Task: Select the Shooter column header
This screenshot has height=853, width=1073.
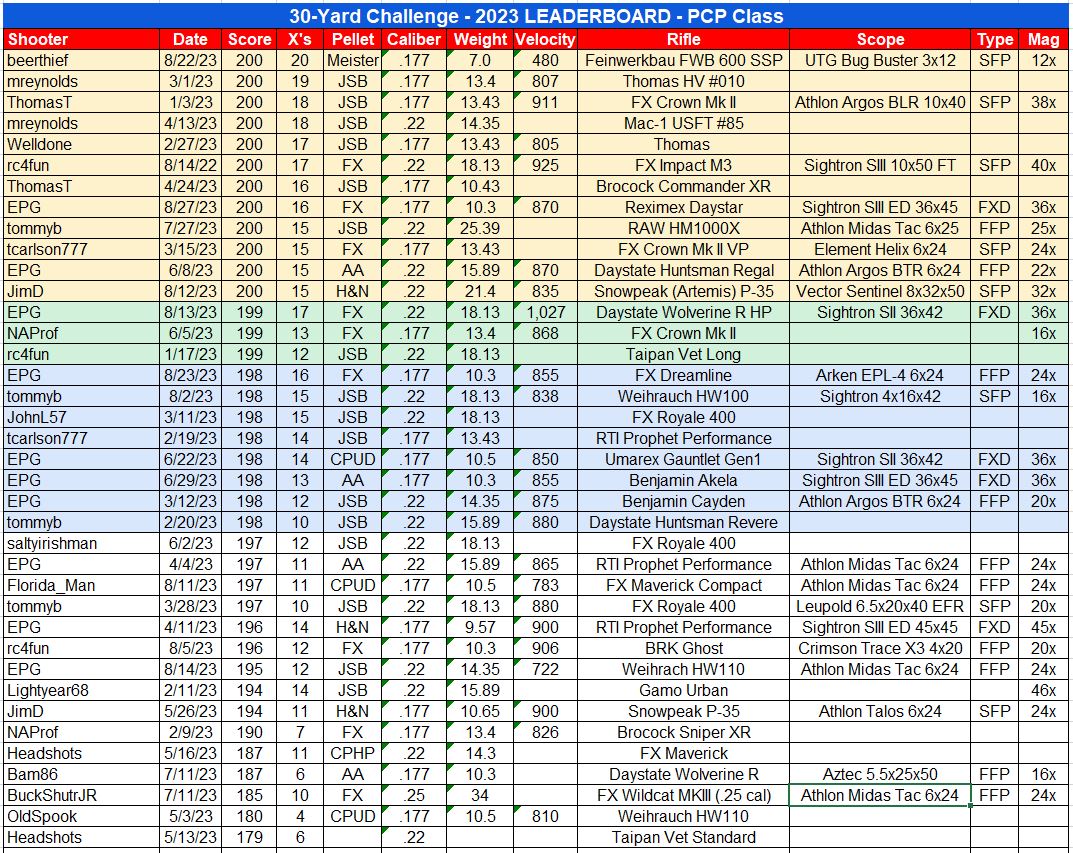Action: tap(81, 39)
